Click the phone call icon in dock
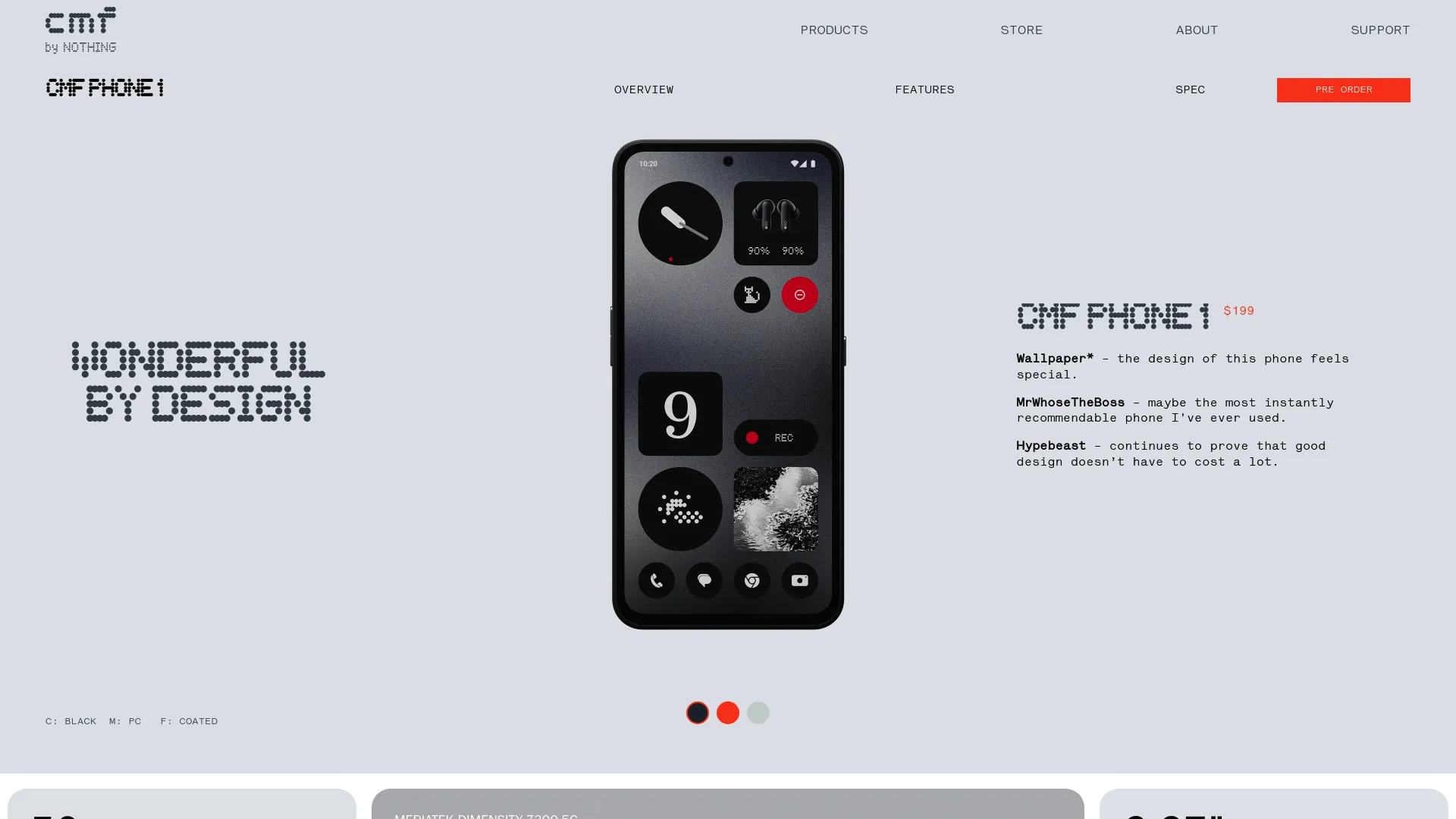Viewport: 1456px width, 819px height. (x=656, y=580)
